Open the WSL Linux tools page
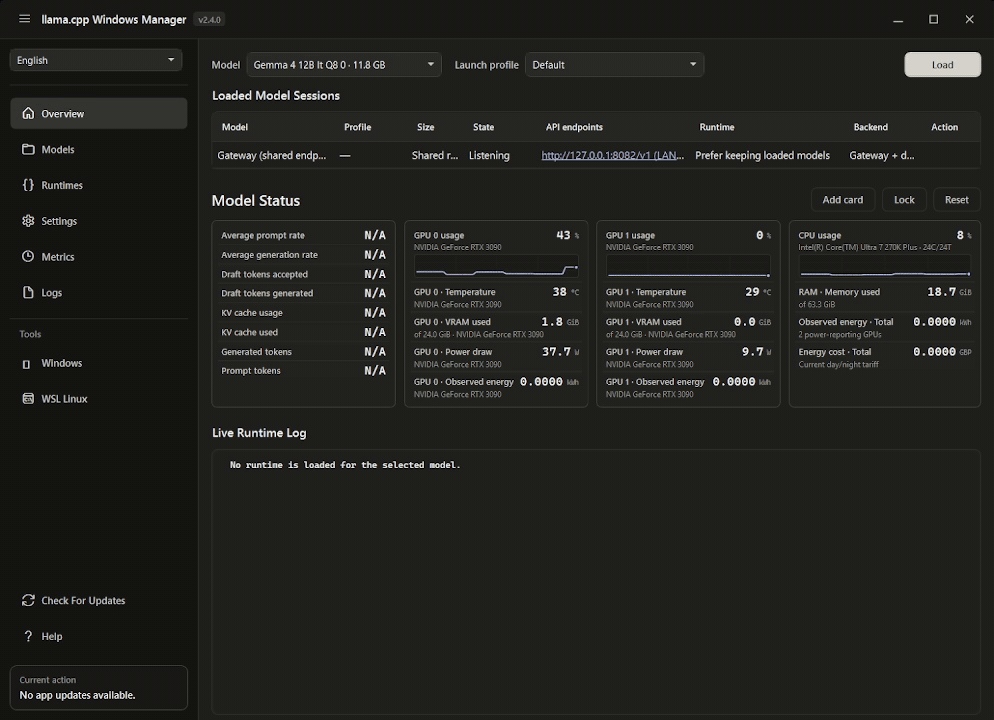994x720 pixels. (x=99, y=399)
